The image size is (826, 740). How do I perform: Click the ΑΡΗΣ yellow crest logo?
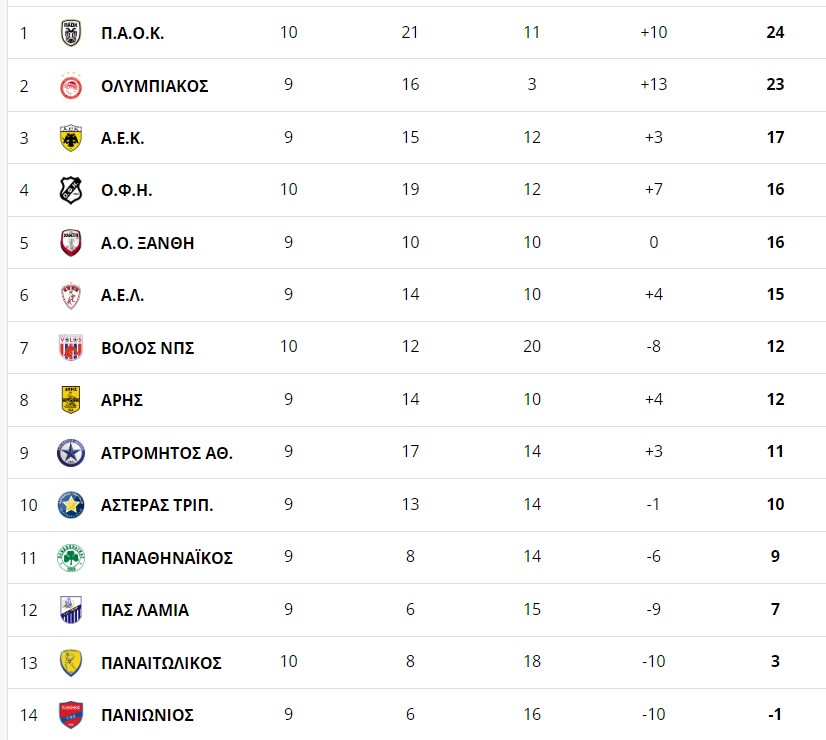(x=71, y=400)
